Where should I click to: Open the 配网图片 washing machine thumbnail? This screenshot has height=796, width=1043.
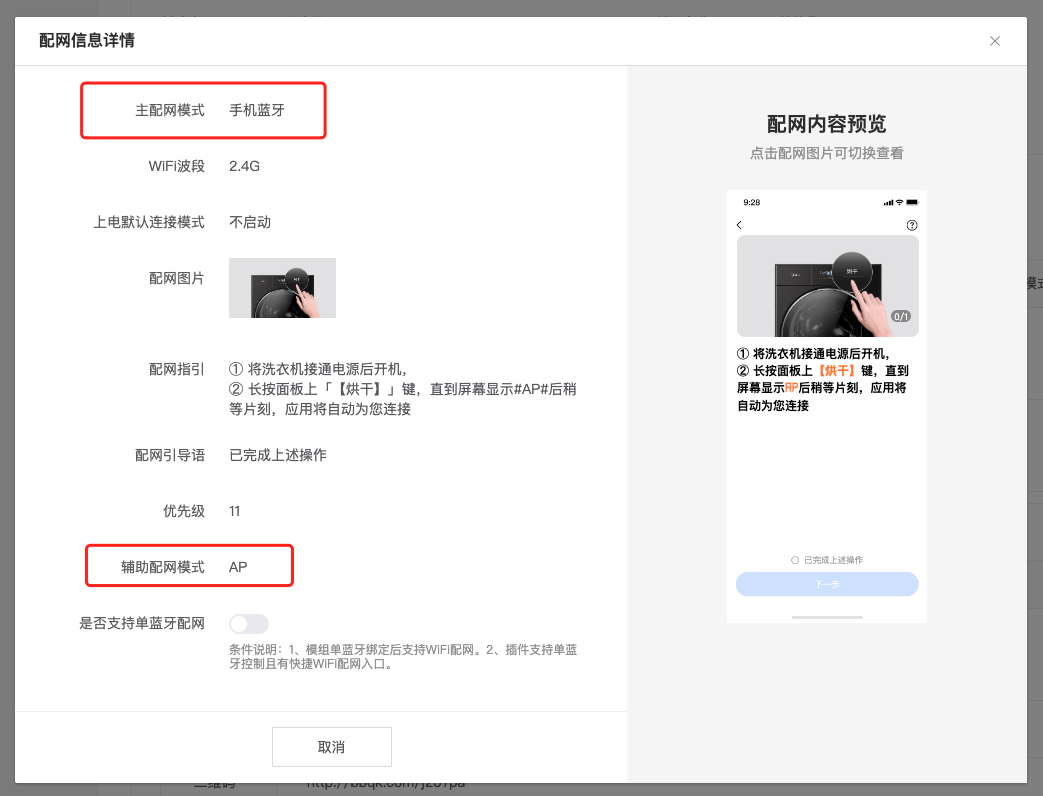click(282, 288)
